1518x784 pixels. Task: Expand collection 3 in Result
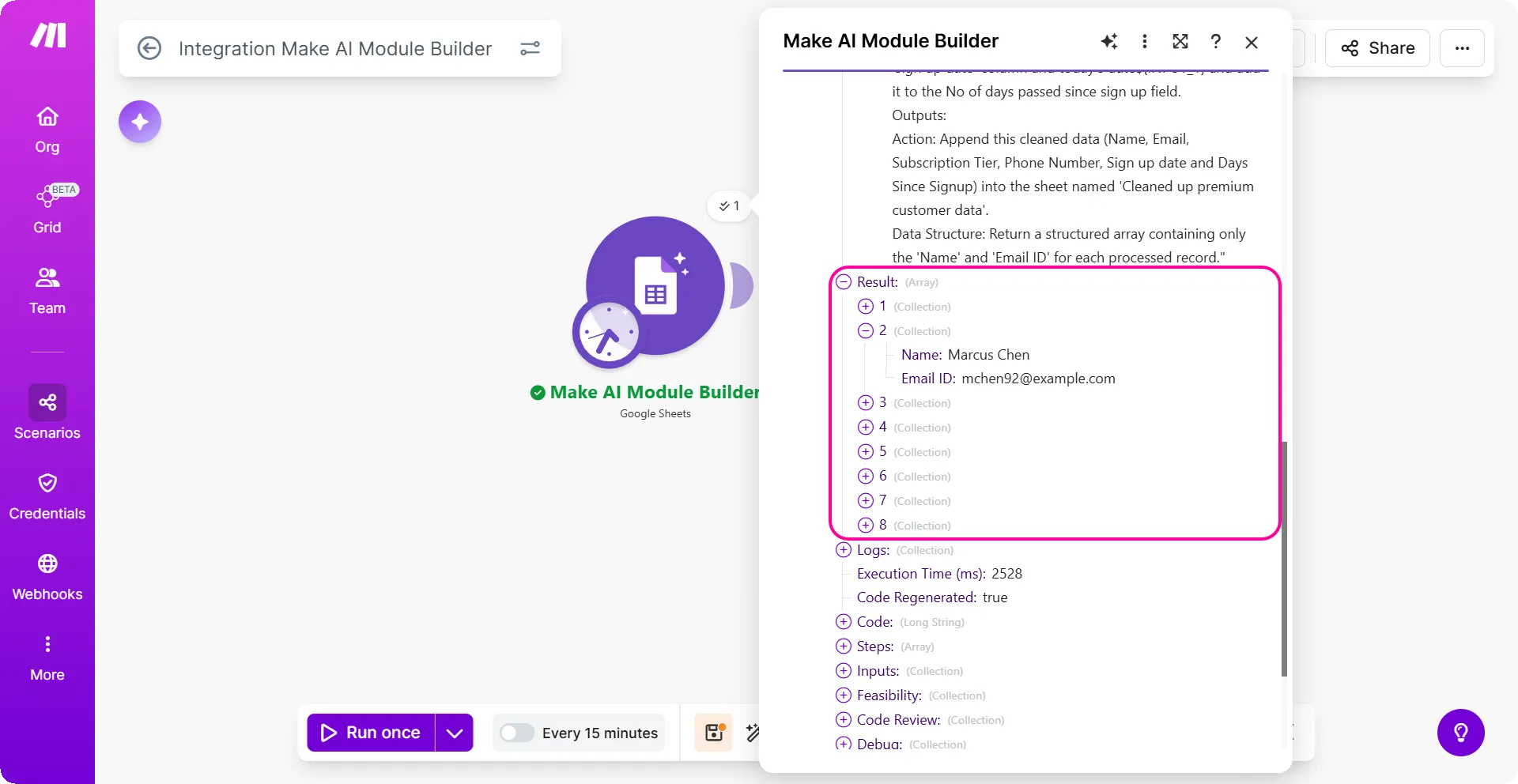click(866, 403)
